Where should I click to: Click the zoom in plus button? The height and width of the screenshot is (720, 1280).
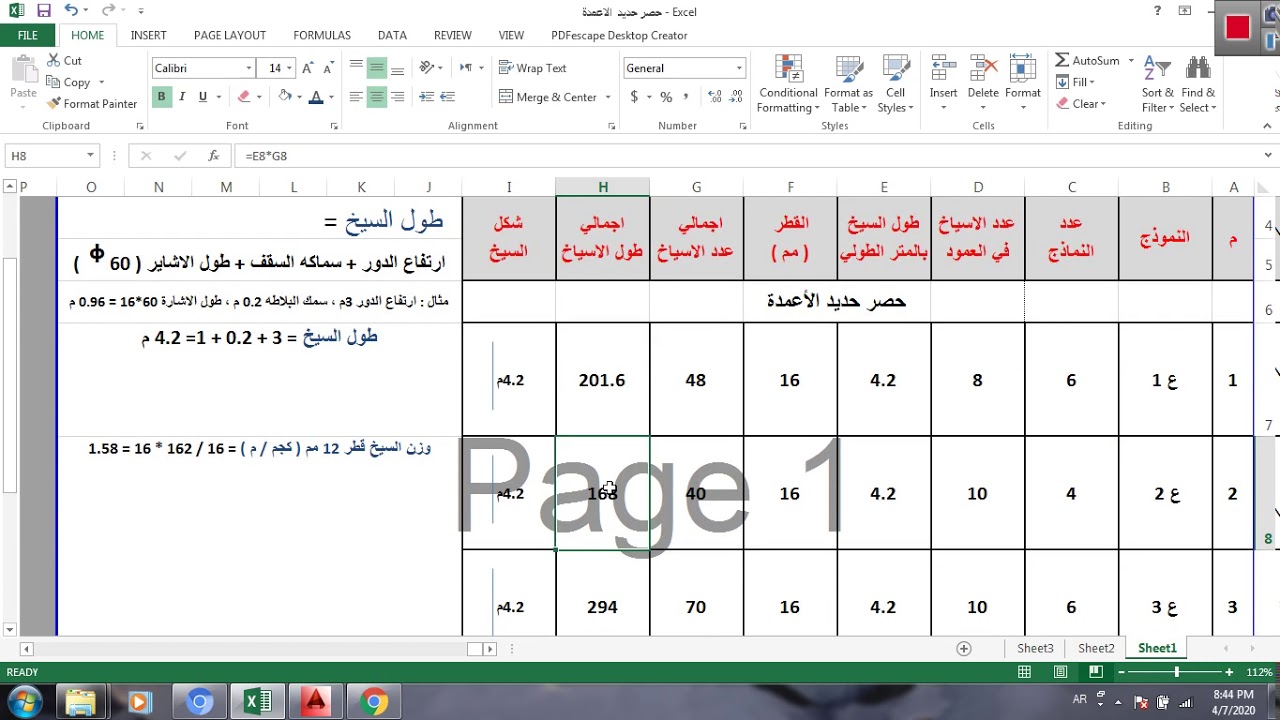(1231, 673)
